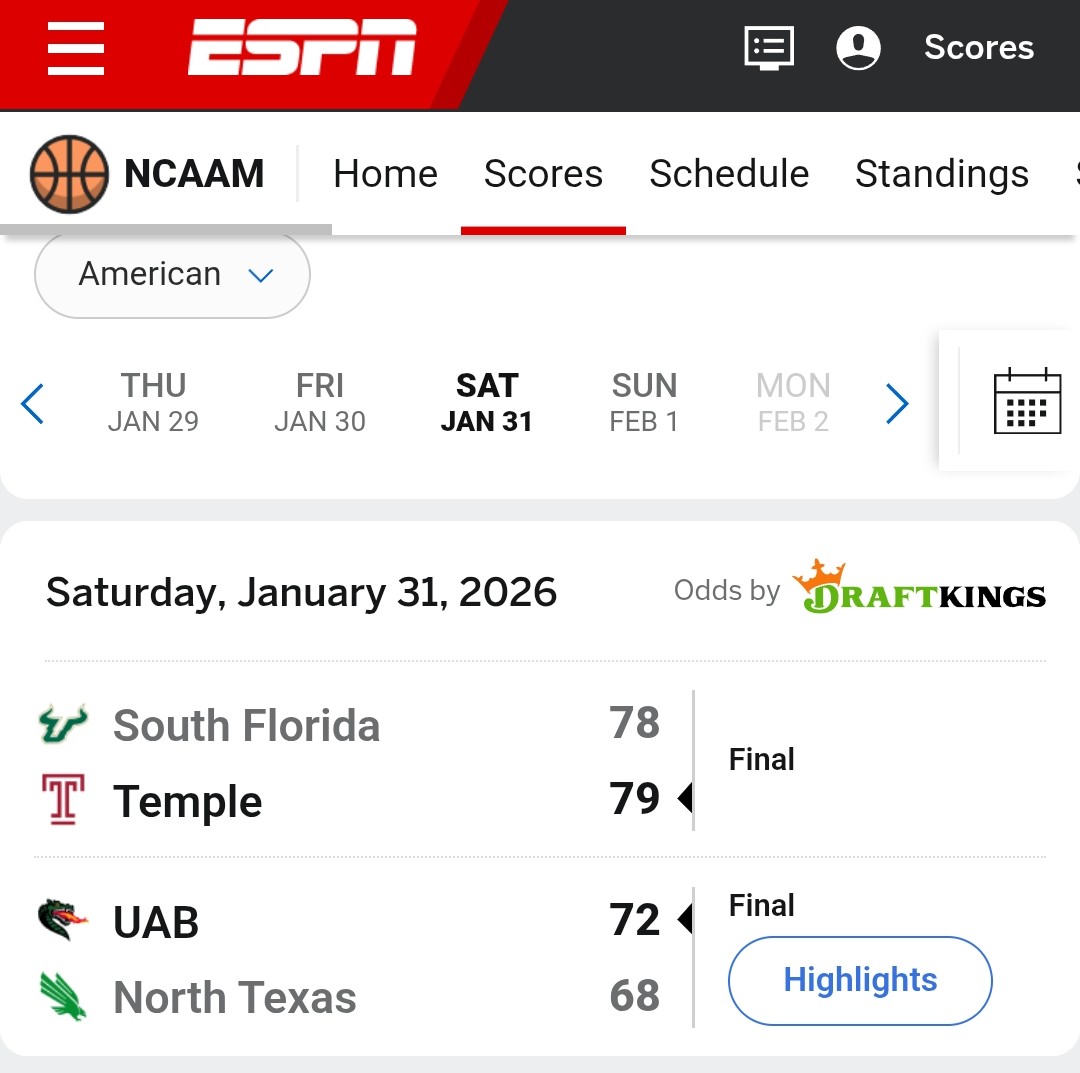This screenshot has width=1080, height=1073.
Task: Click the Temple Owls logo
Action: [62, 800]
